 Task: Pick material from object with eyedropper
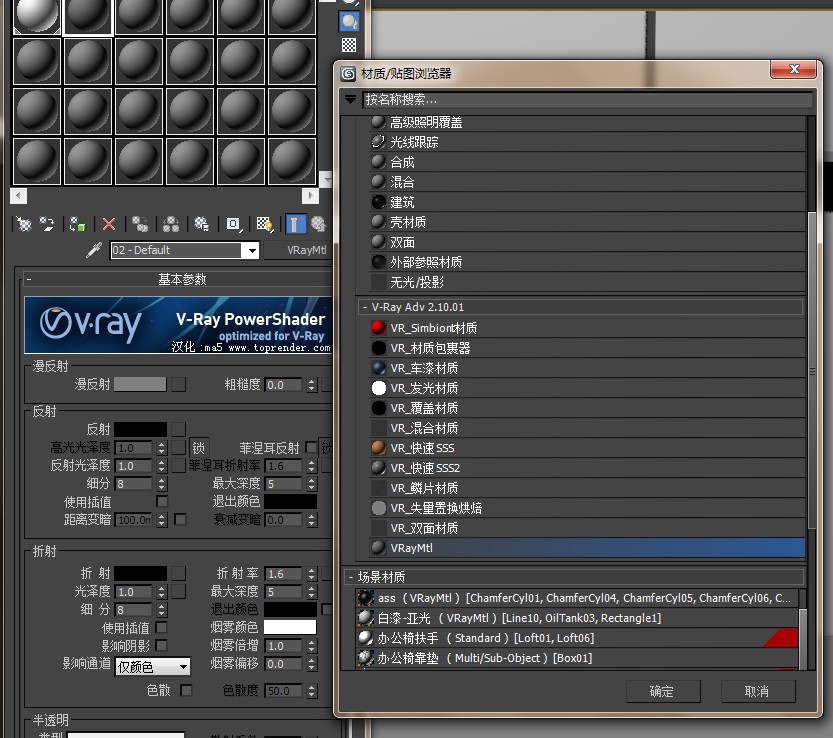click(x=94, y=250)
